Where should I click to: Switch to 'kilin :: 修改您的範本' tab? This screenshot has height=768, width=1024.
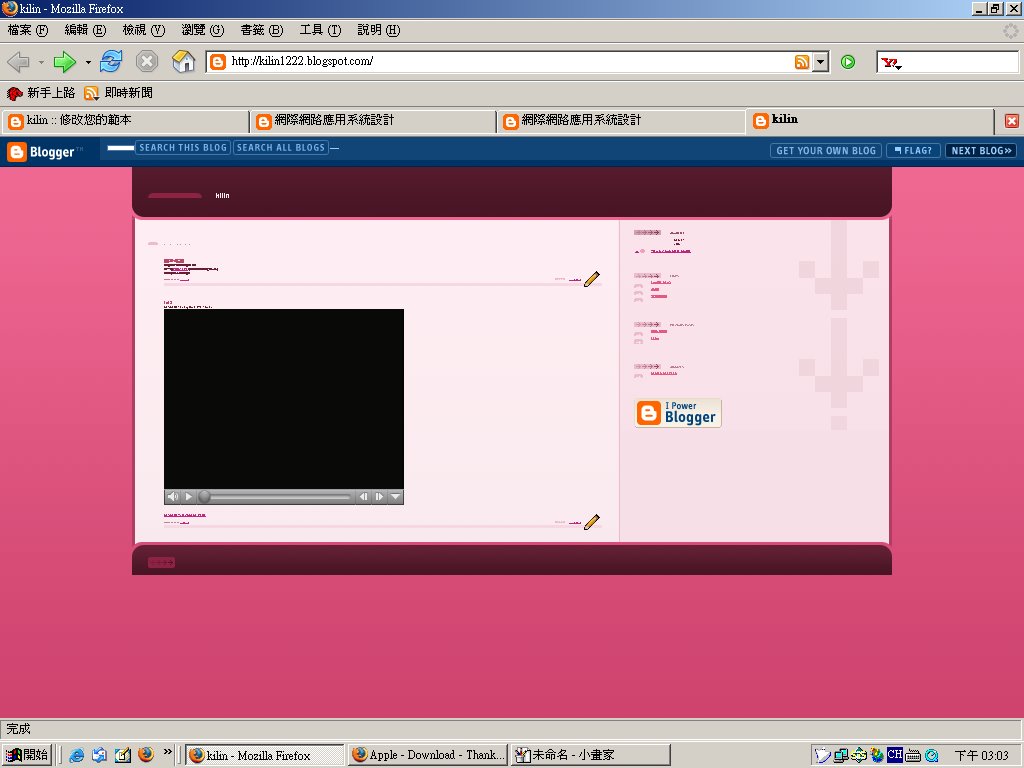pyautogui.click(x=125, y=121)
